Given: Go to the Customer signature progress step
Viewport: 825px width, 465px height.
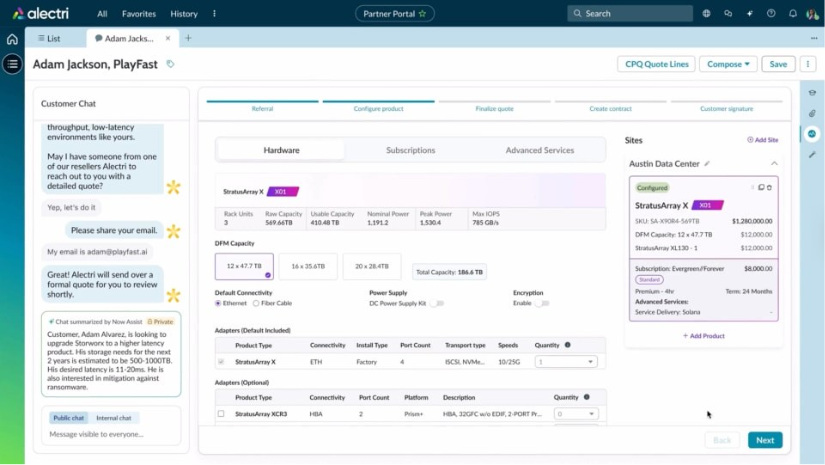Looking at the screenshot, I should (x=726, y=108).
